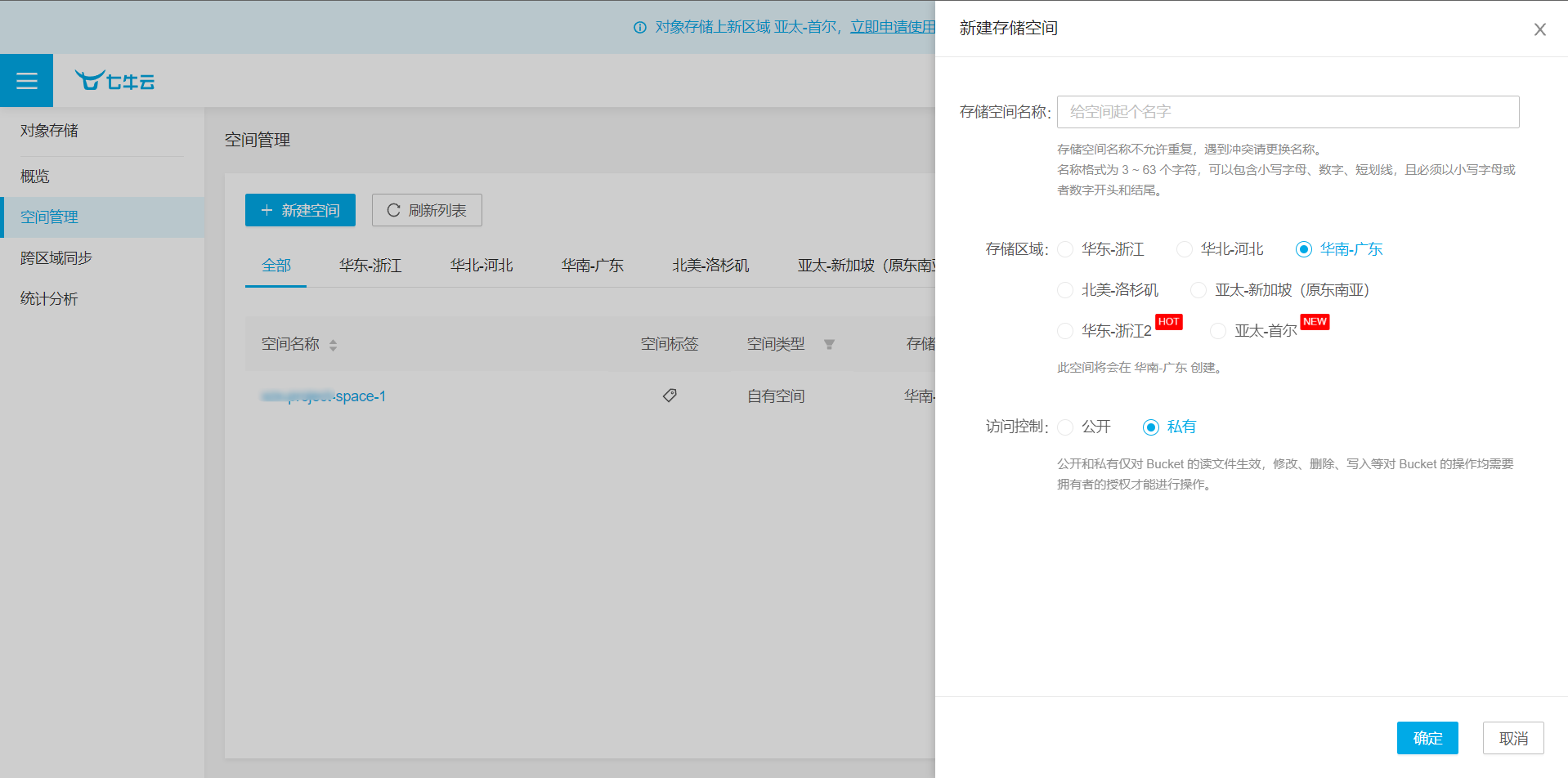Open 空间管理 in the sidebar
This screenshot has width=1568, height=778.
[x=102, y=217]
